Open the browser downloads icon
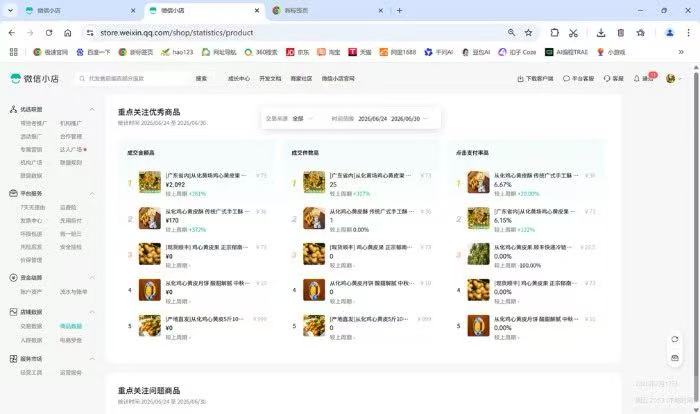700x414 pixels. [x=601, y=33]
